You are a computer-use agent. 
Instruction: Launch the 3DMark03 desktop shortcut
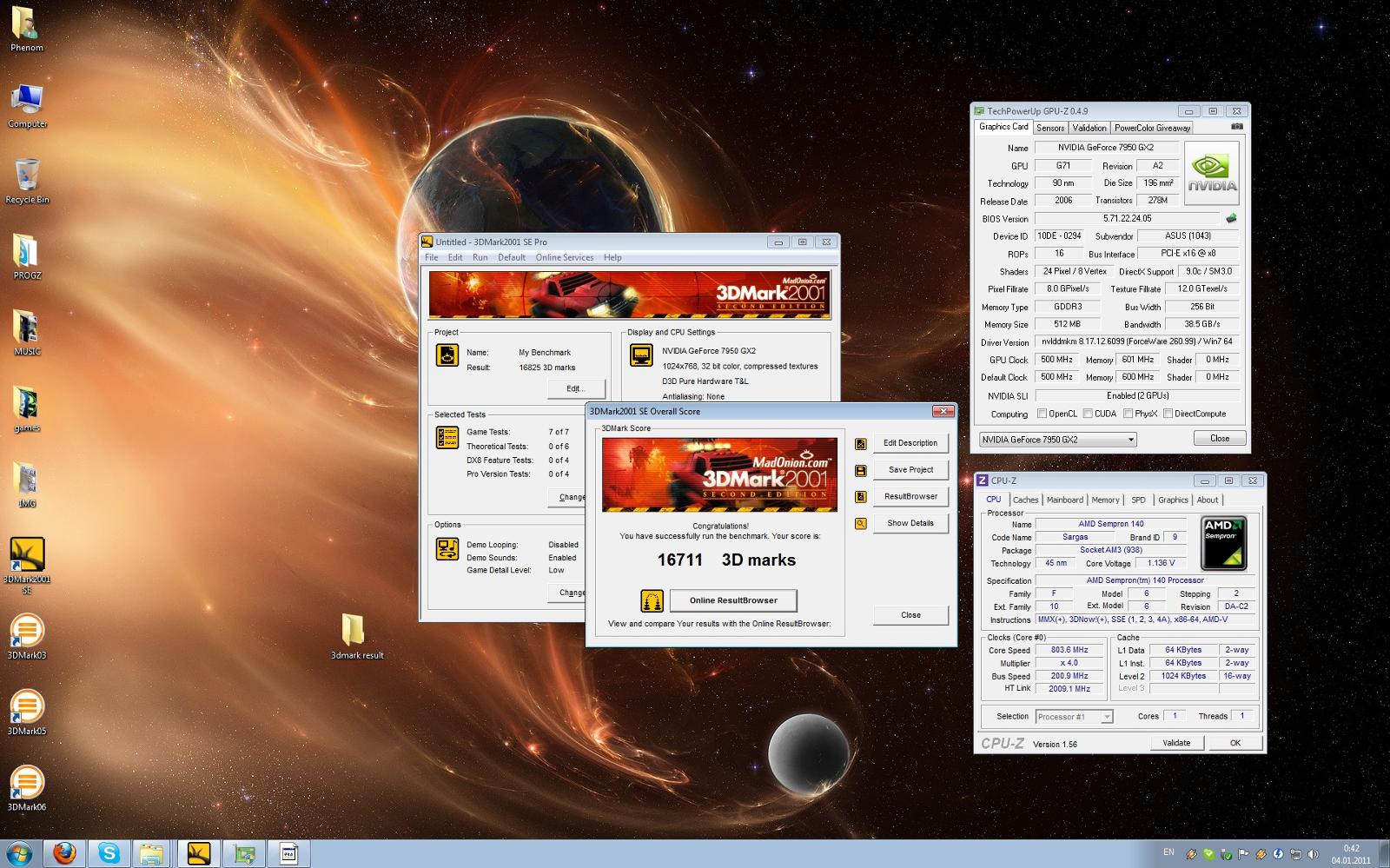tap(27, 636)
